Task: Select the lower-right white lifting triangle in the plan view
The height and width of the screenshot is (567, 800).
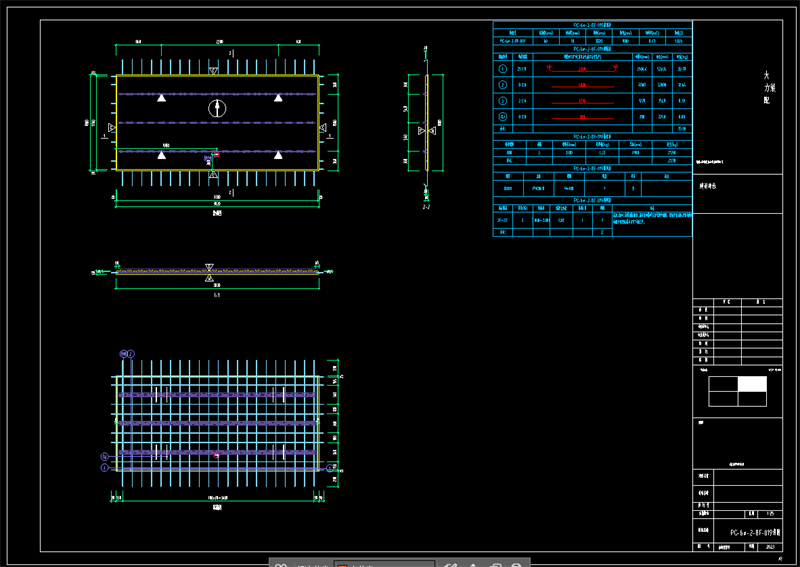Action: (x=278, y=155)
